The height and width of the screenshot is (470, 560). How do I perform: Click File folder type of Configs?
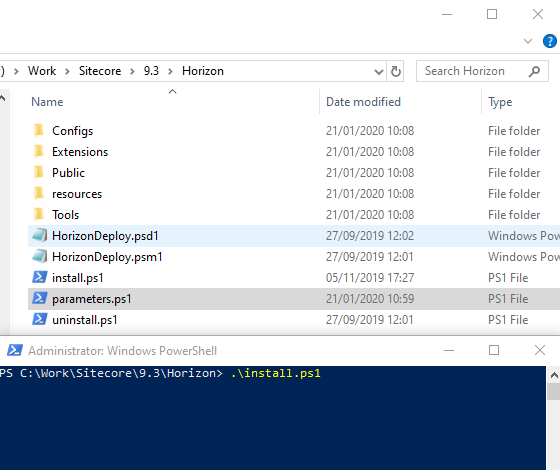point(514,131)
